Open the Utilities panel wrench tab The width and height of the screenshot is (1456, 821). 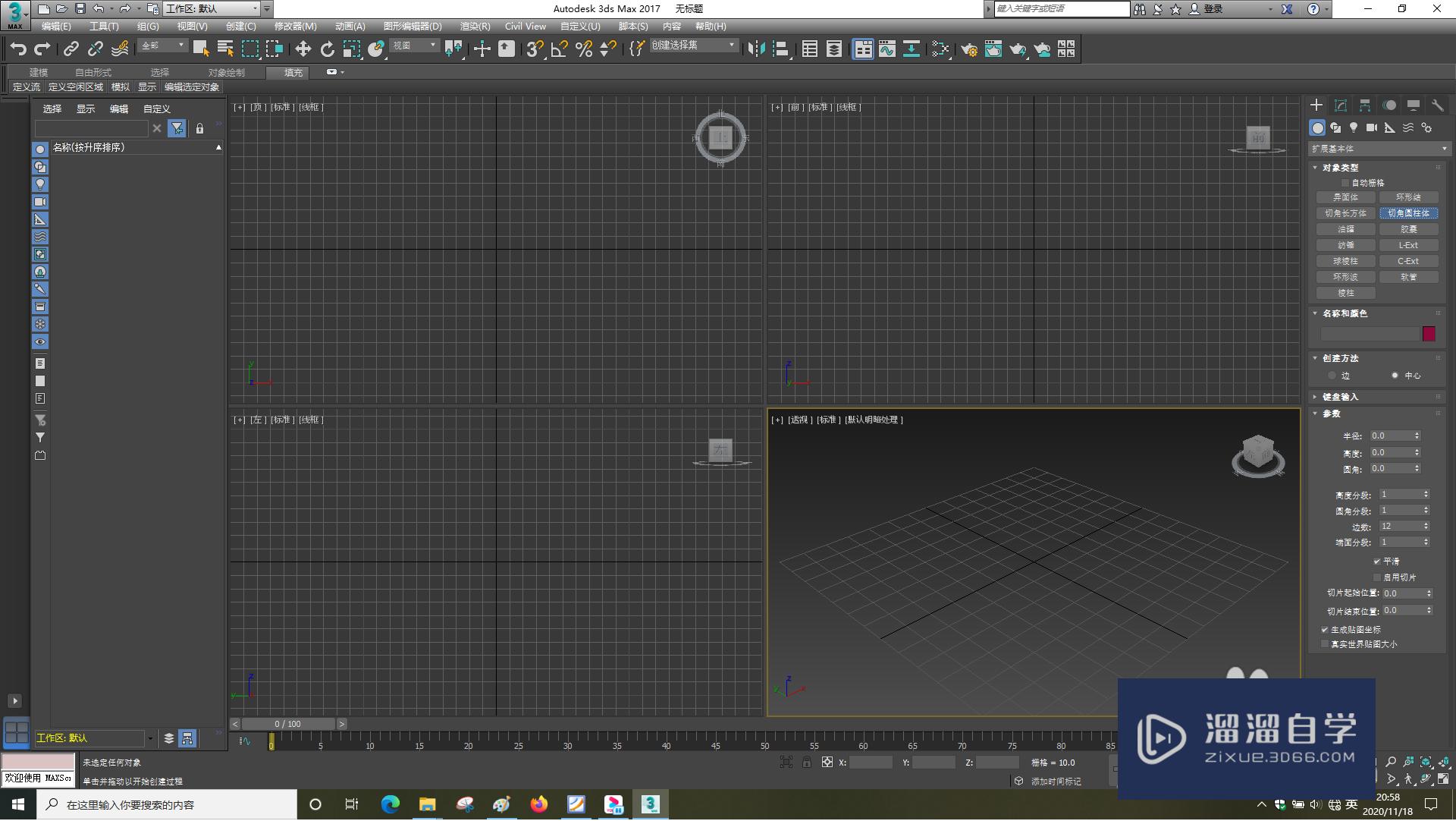(x=1437, y=105)
